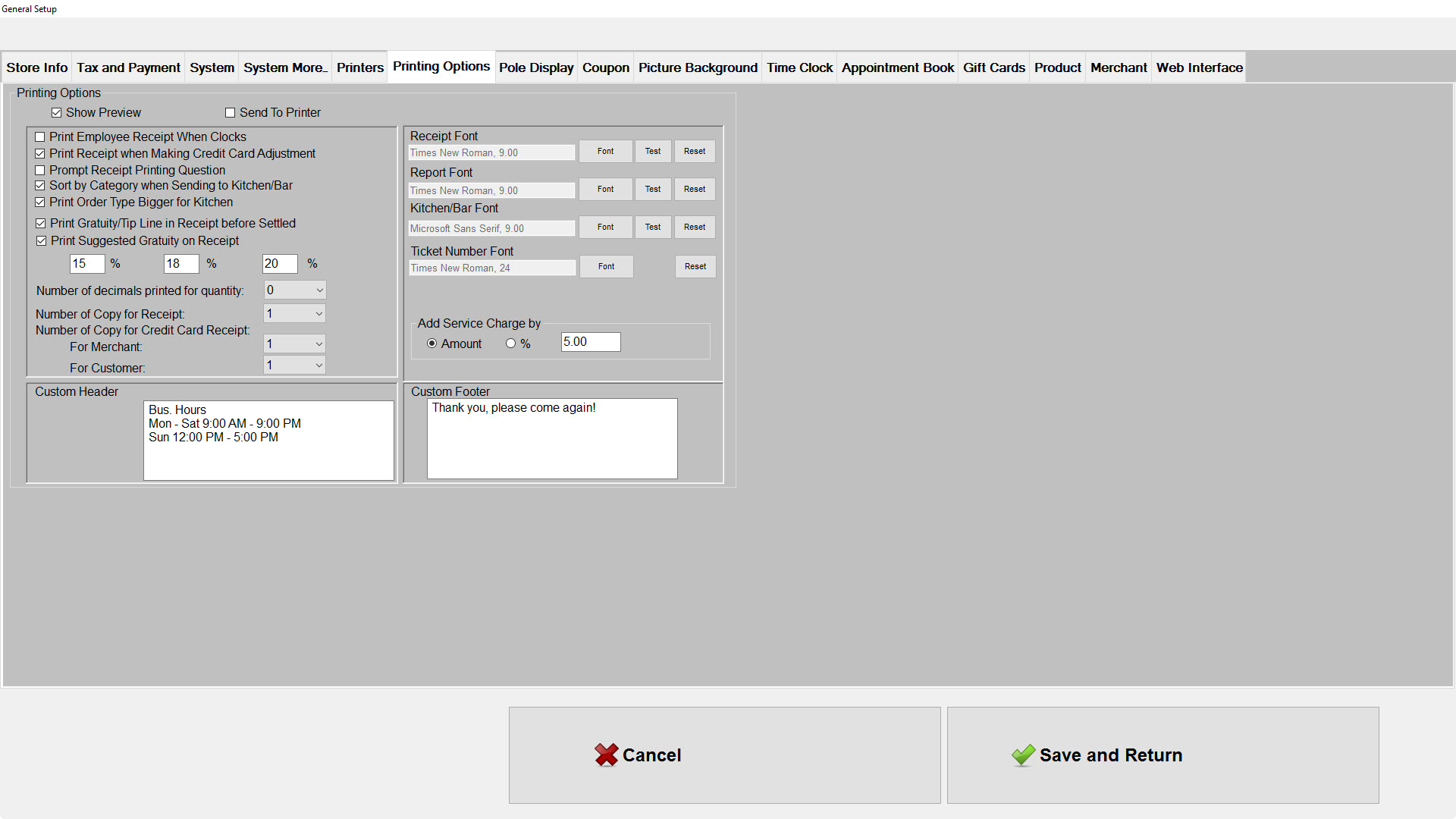Go to Gift Cards tab

click(993, 67)
